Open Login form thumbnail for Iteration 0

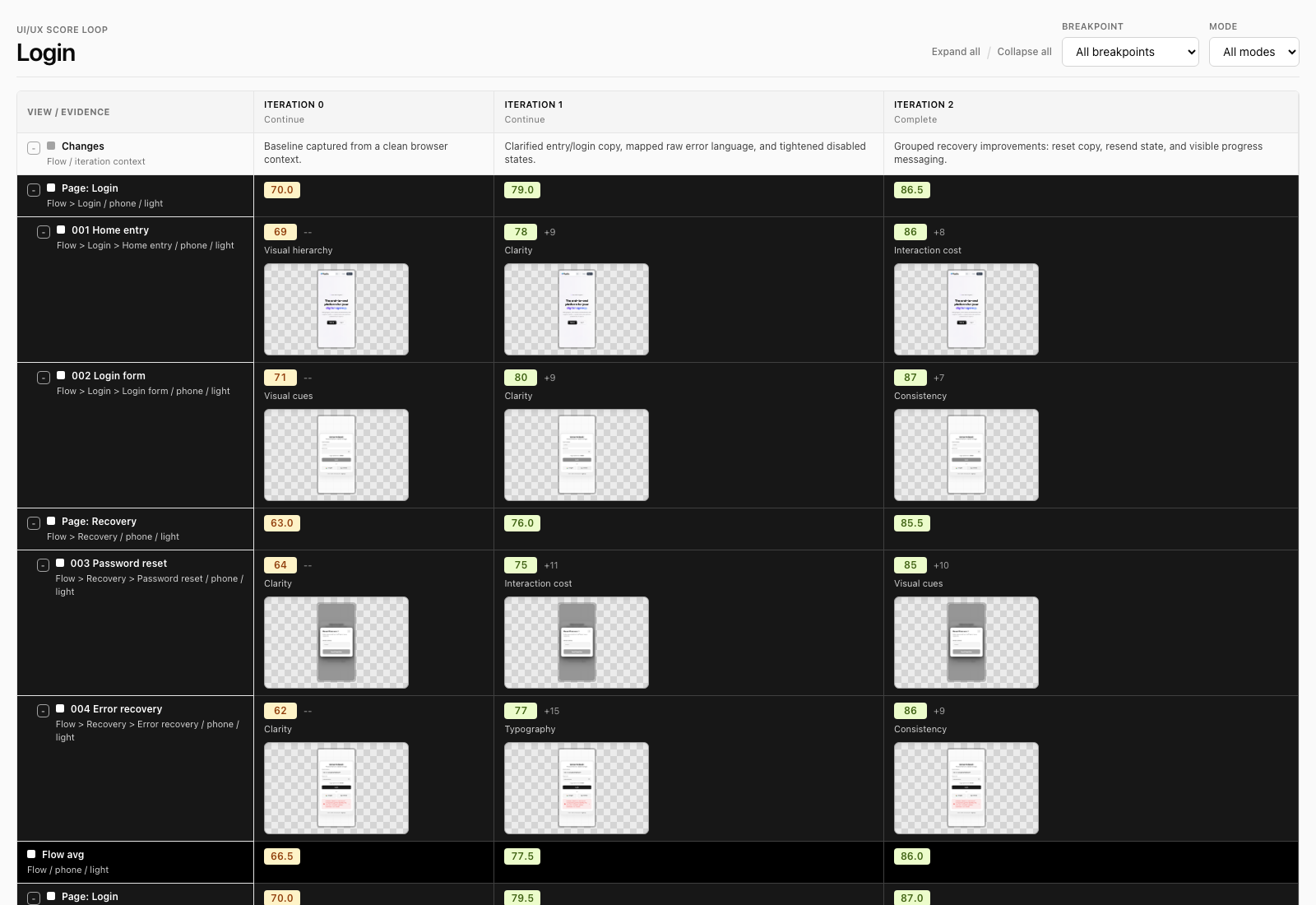click(x=336, y=455)
